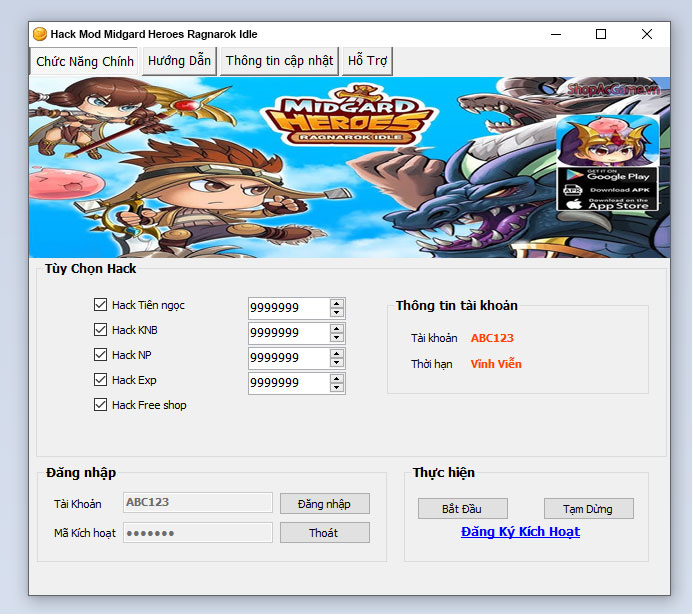Click the Hack NP value field
This screenshot has width=693, height=616.
[x=289, y=358]
